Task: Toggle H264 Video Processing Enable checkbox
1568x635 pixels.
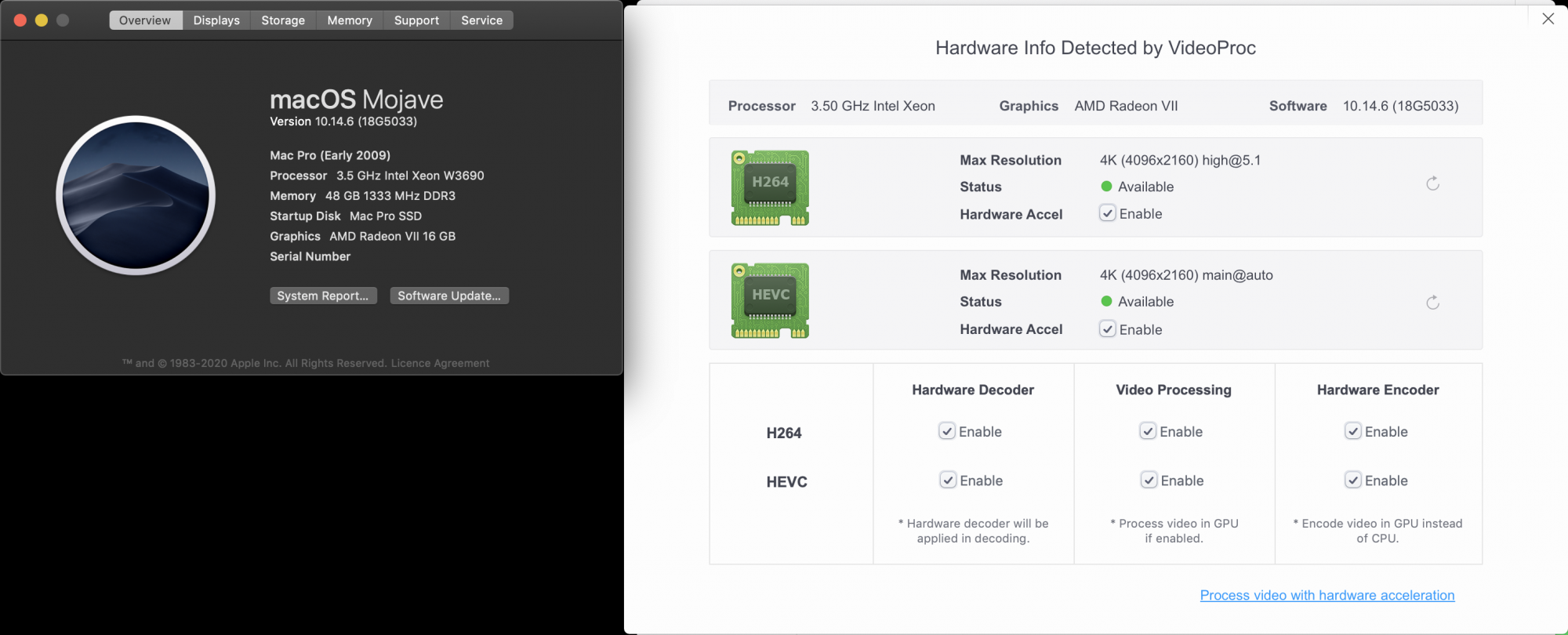Action: click(1148, 431)
